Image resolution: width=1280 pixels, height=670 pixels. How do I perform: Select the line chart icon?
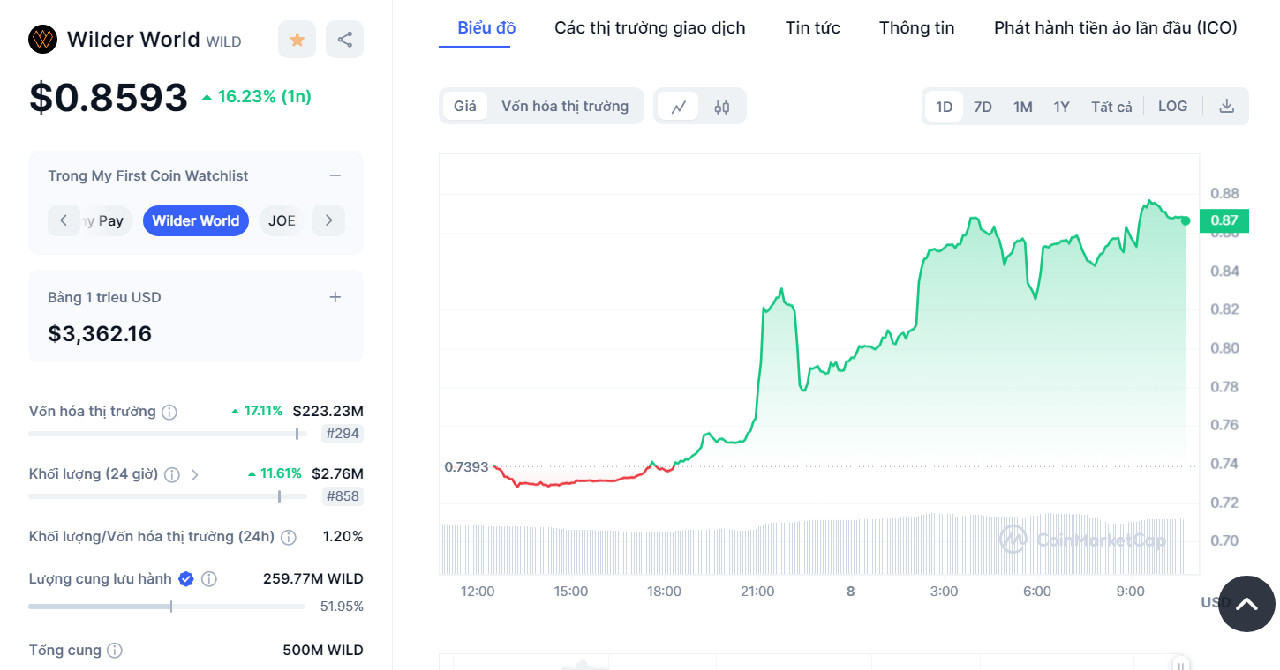click(677, 105)
